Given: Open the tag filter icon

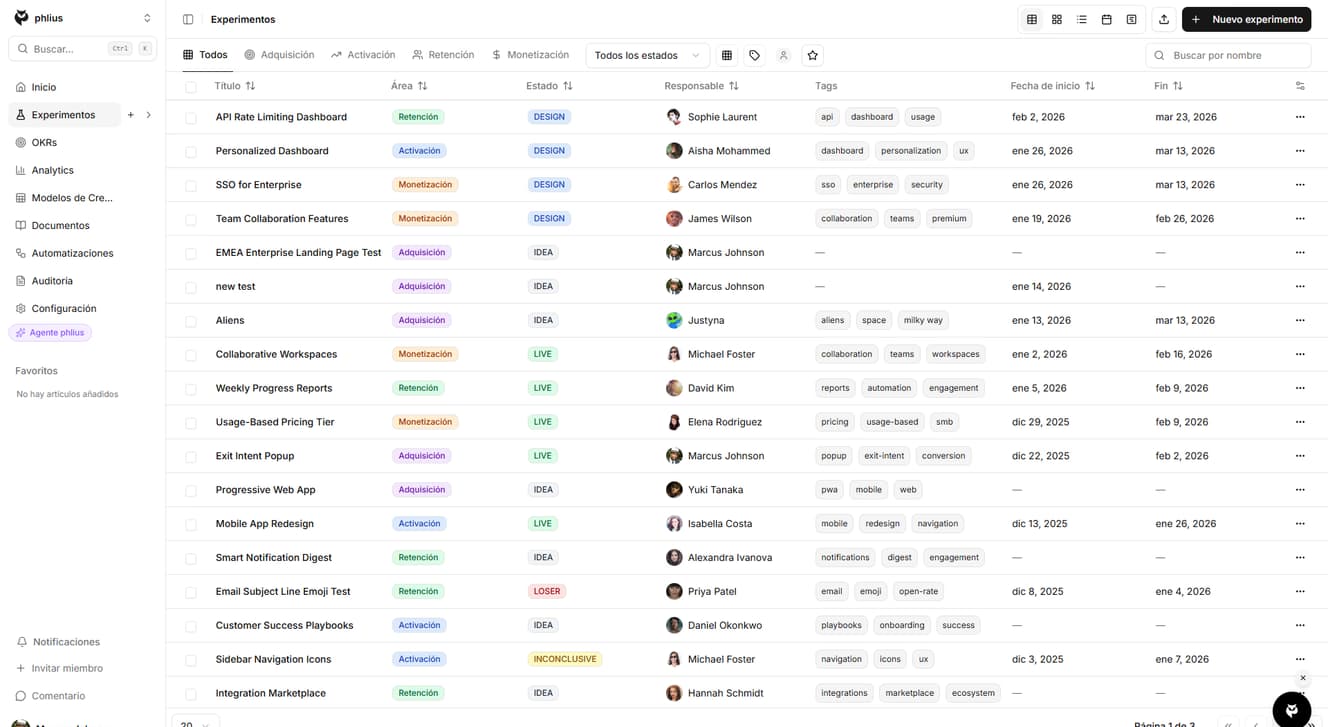Looking at the screenshot, I should coord(754,55).
